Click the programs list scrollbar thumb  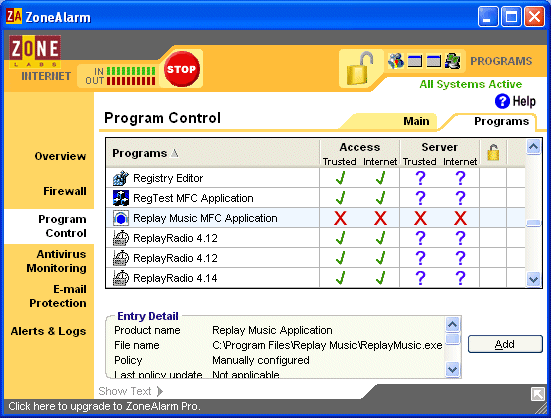[x=533, y=223]
